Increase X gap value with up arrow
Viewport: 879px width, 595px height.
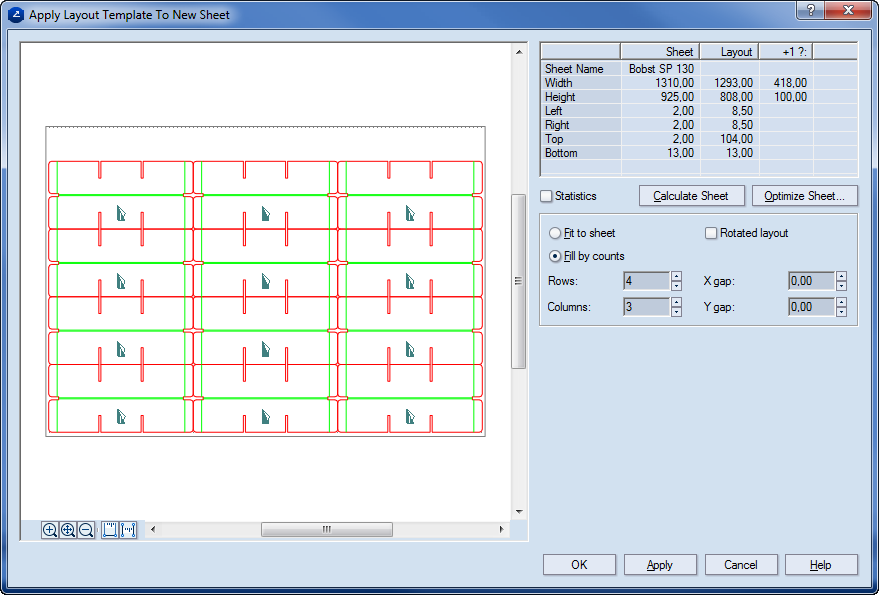(x=841, y=276)
